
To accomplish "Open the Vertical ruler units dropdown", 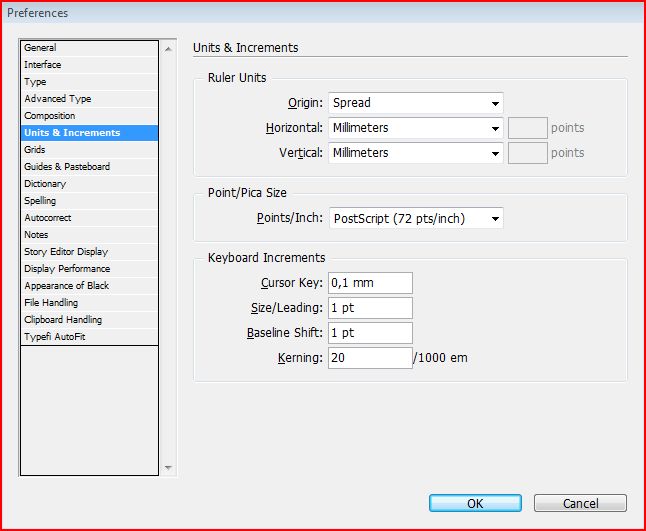I will coord(416,153).
